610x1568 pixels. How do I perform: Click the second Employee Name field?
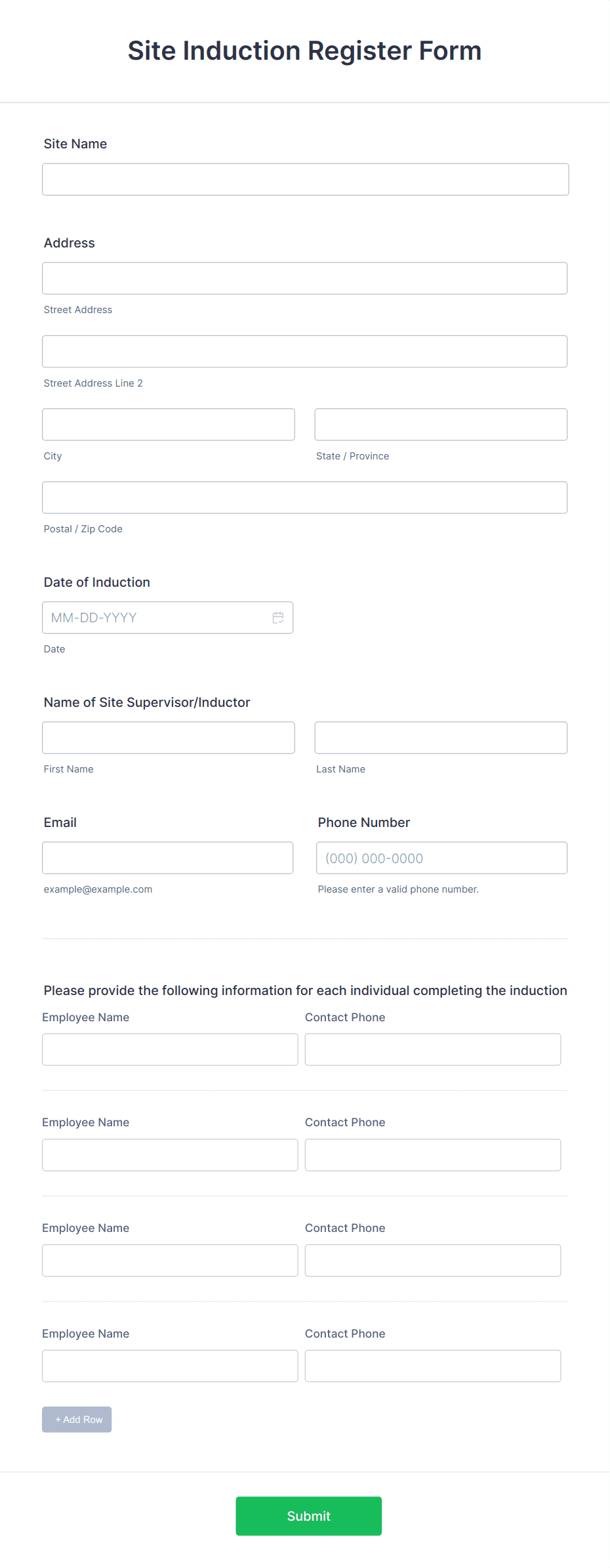coord(170,1155)
